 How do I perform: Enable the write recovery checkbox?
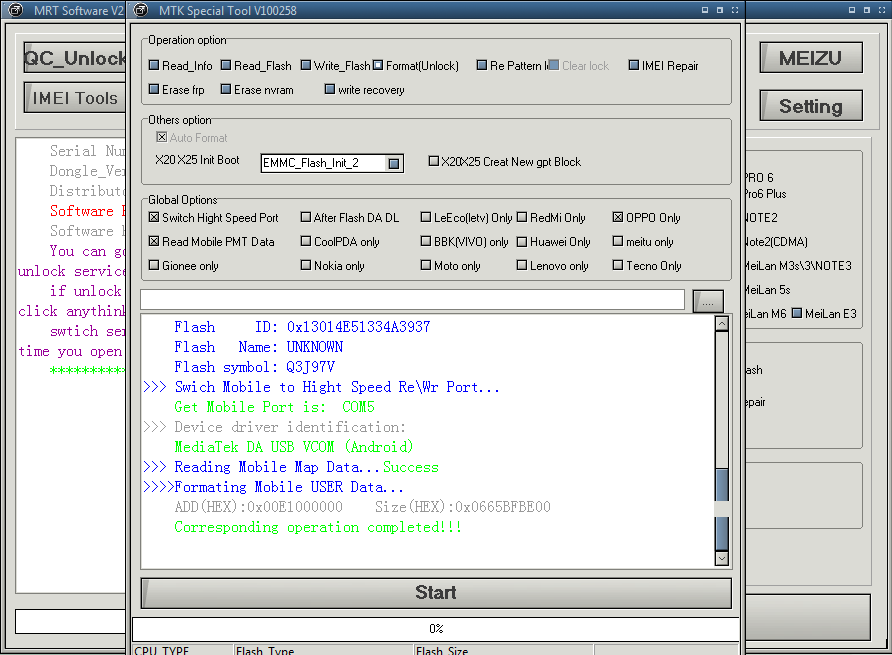329,89
